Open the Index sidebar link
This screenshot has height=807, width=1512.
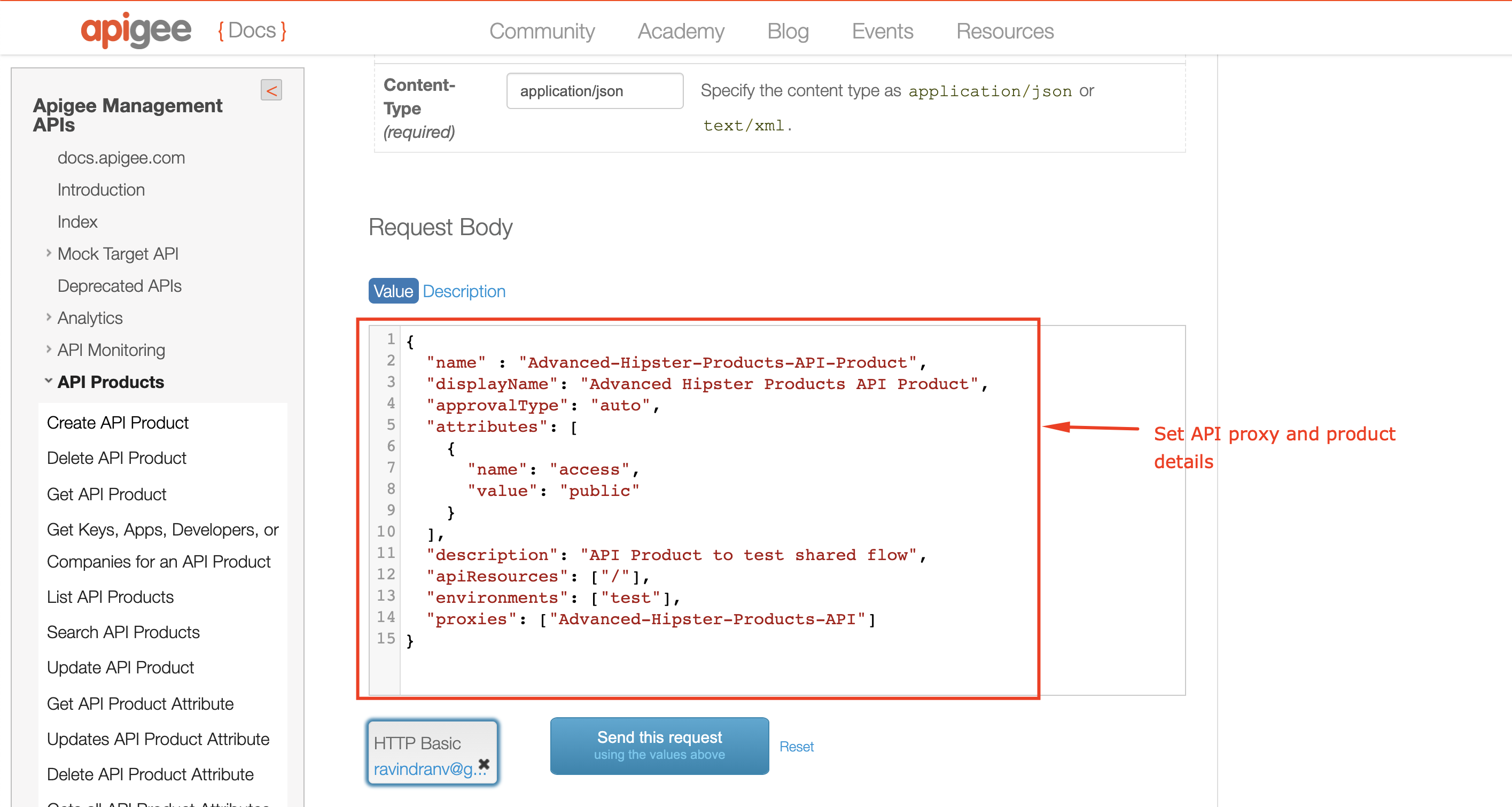(77, 221)
